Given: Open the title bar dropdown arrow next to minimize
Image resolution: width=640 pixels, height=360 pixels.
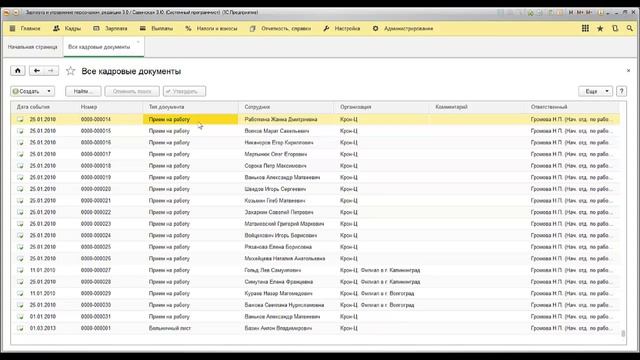Looking at the screenshot, I should tap(608, 13).
